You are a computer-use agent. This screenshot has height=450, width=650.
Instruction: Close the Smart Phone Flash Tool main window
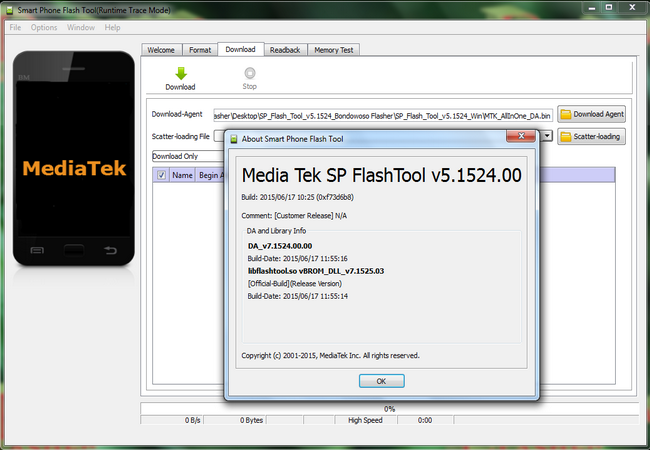[x=633, y=7]
